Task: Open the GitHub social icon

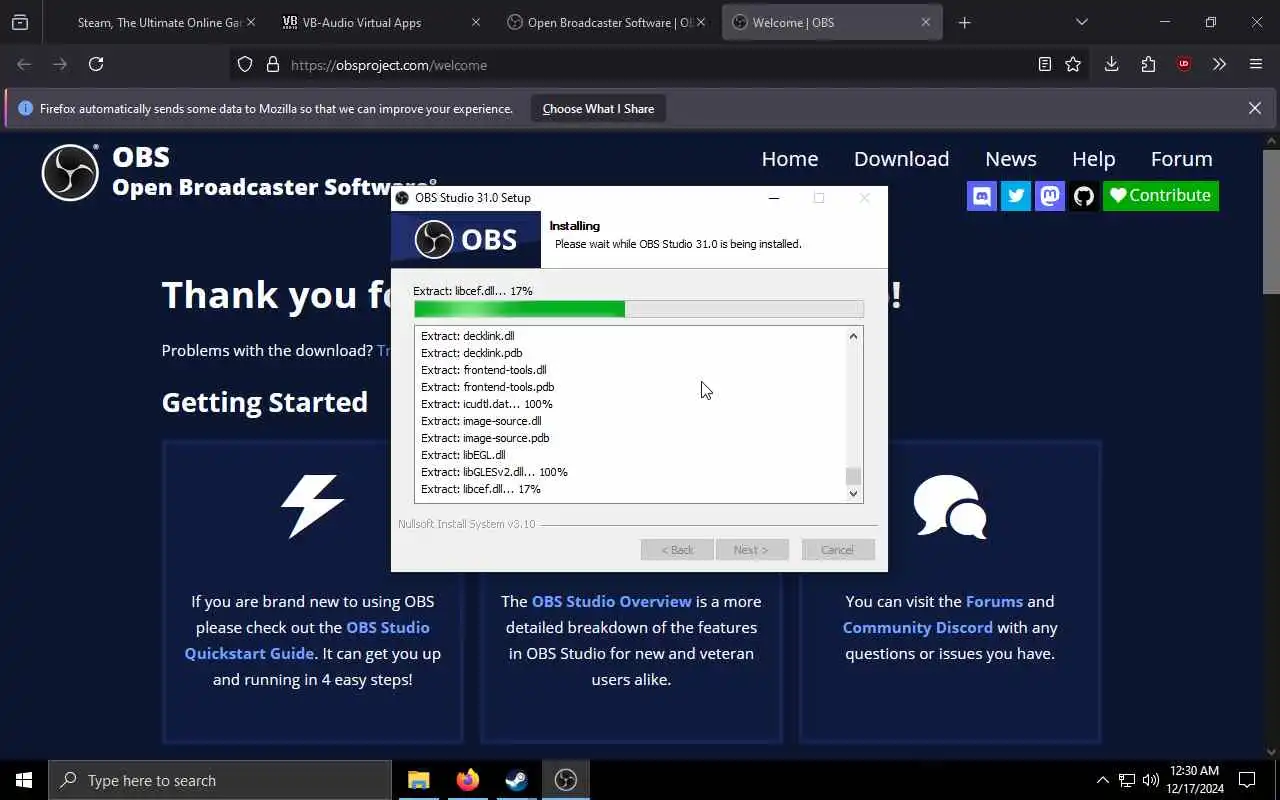Action: coord(1084,195)
